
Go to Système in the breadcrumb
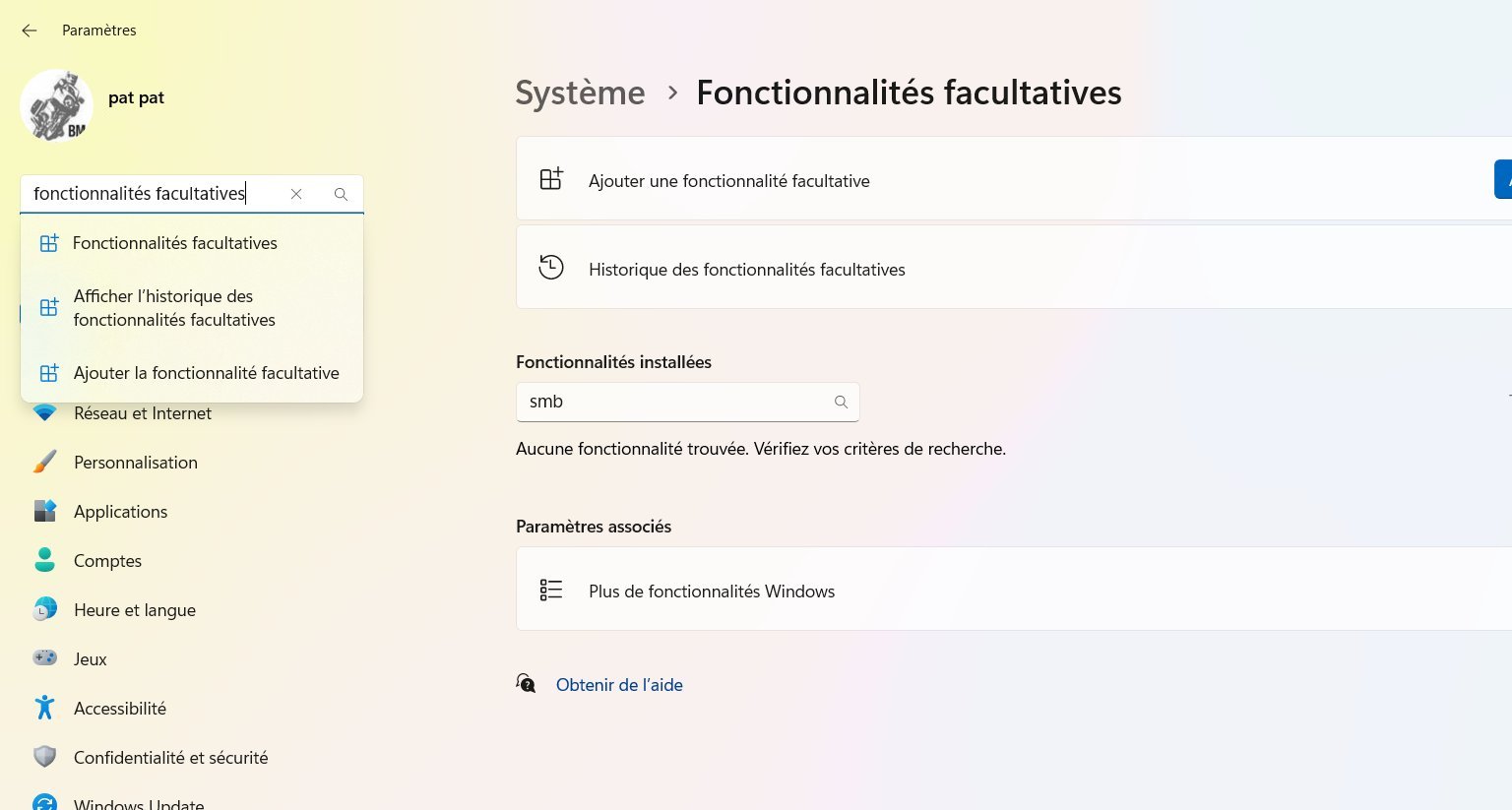click(580, 93)
